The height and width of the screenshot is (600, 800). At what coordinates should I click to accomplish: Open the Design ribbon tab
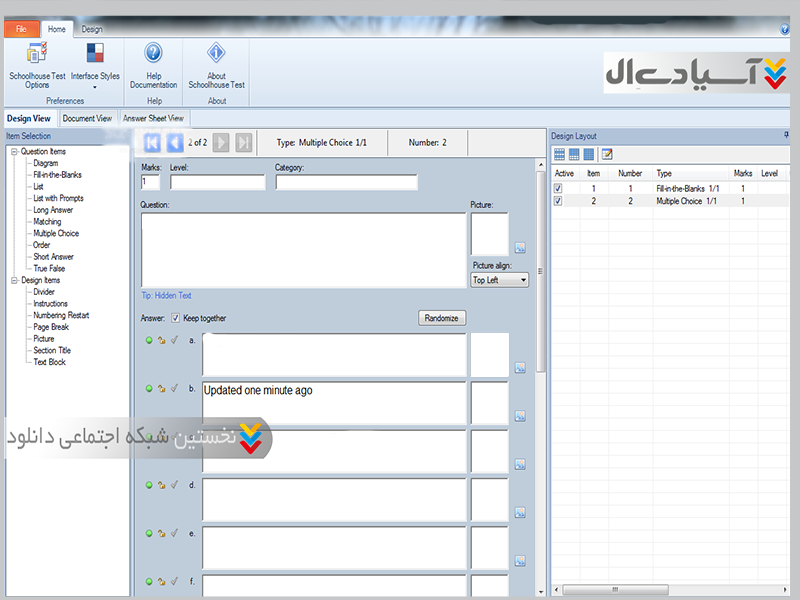pyautogui.click(x=92, y=30)
